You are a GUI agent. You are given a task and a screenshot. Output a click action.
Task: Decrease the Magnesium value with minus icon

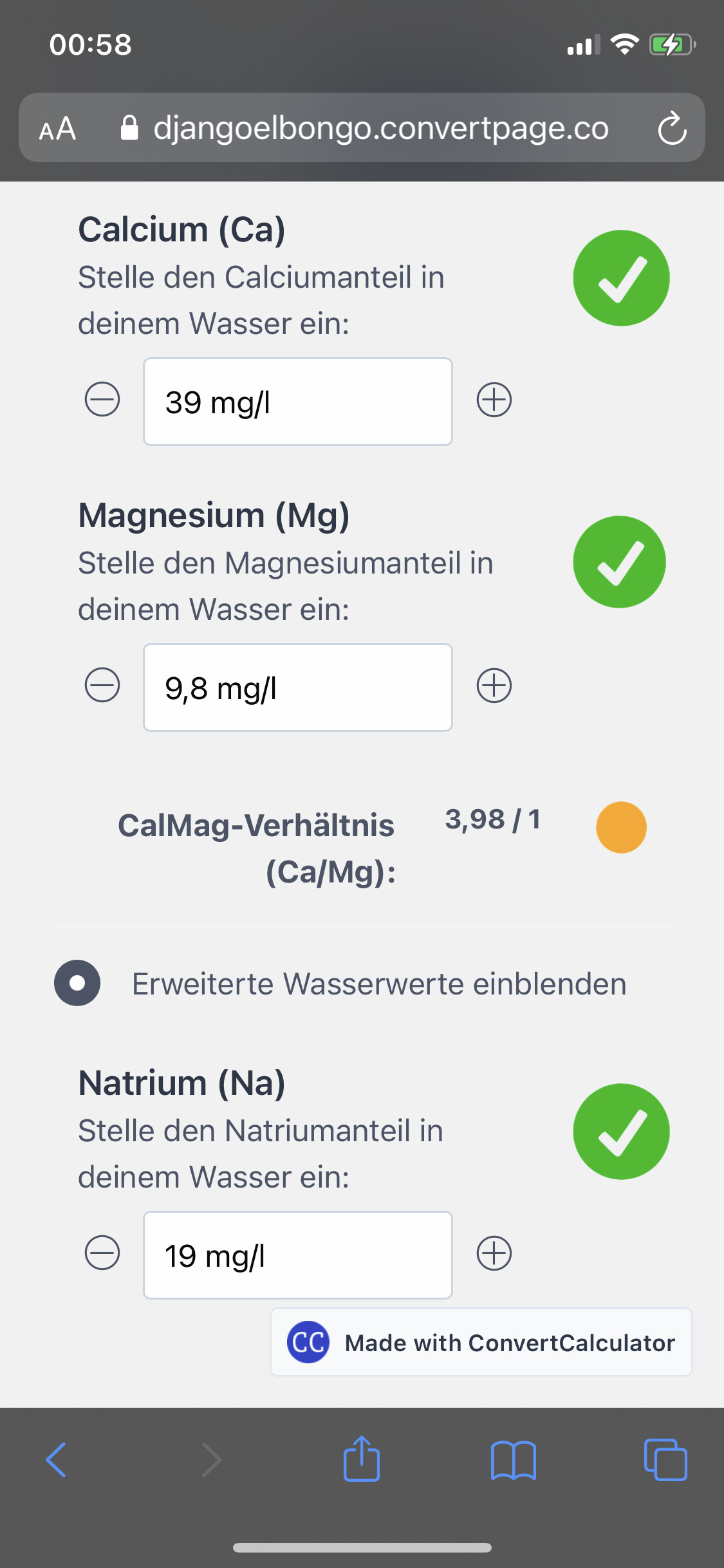[102, 685]
